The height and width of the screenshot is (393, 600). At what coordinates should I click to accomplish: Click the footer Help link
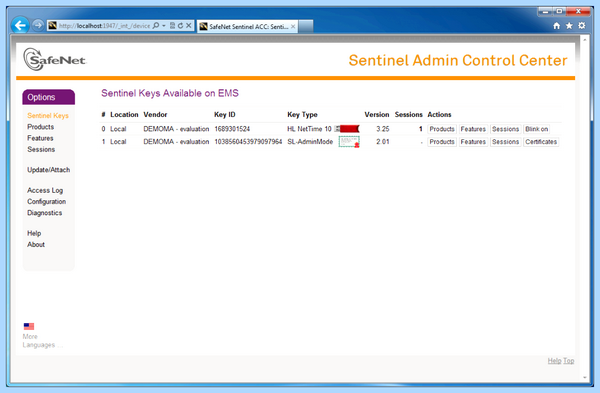554,360
